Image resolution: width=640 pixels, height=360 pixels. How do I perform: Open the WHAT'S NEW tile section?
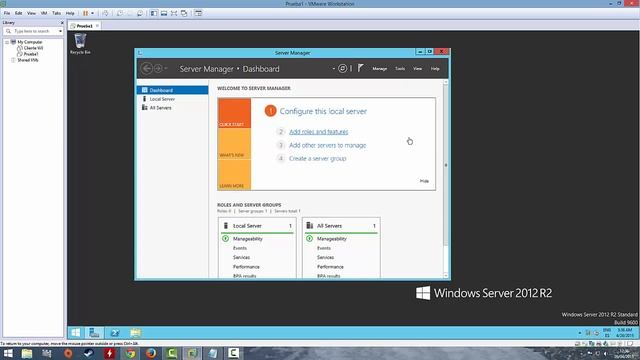coord(234,143)
